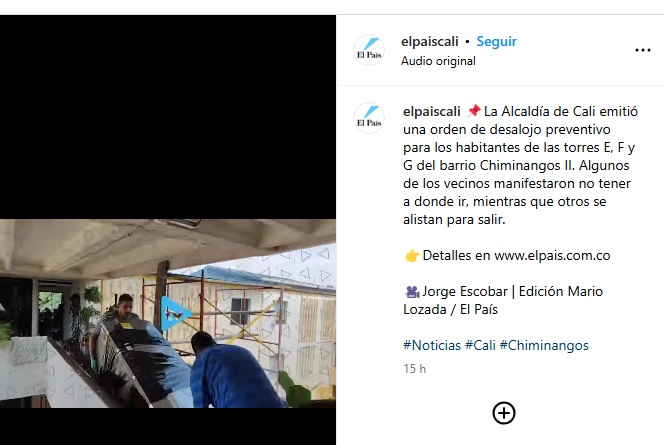The width and height of the screenshot is (664, 445).
Task: Click the red pushpin emoji in the caption
Action: [474, 111]
